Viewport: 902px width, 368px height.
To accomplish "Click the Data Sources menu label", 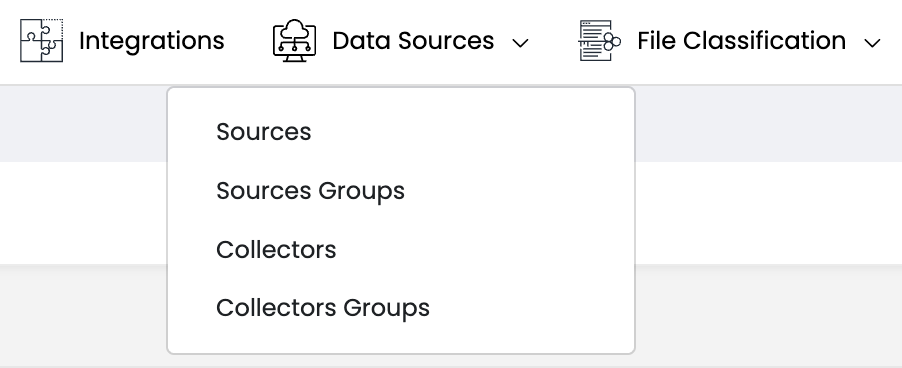I will 413,41.
